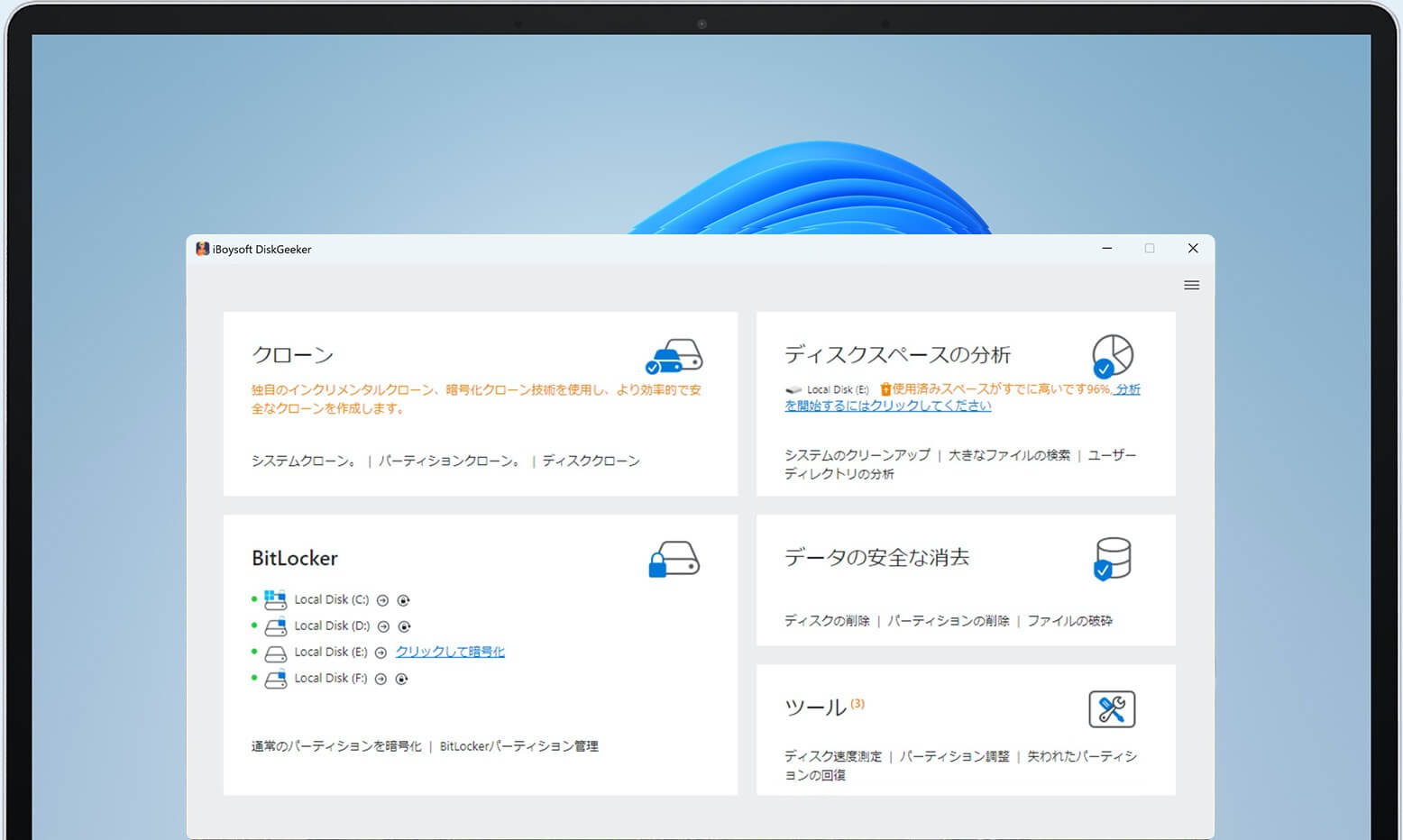Select システムクローン option
The width and height of the screenshot is (1403, 840).
tap(305, 461)
